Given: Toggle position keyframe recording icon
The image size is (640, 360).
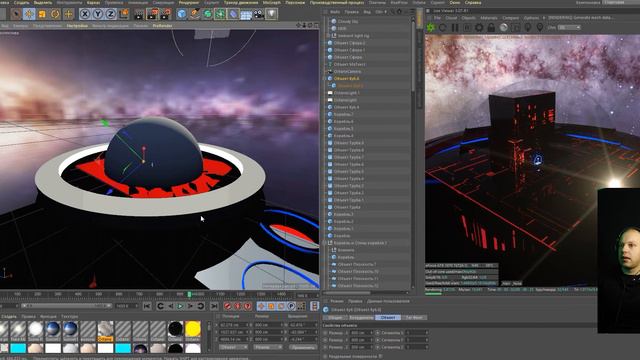Looking at the screenshot, I should pyautogui.click(x=261, y=306).
